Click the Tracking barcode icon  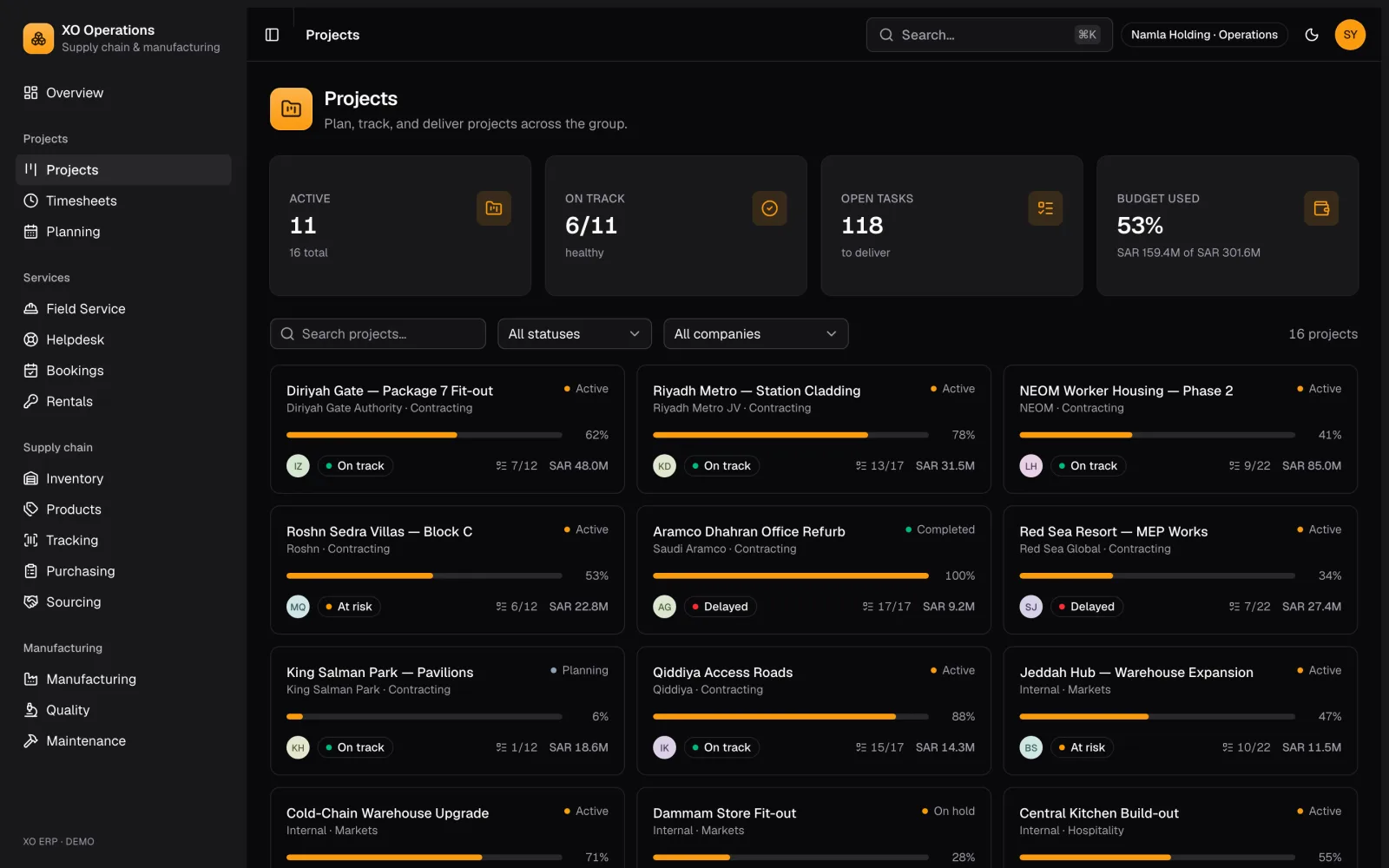pyautogui.click(x=31, y=540)
